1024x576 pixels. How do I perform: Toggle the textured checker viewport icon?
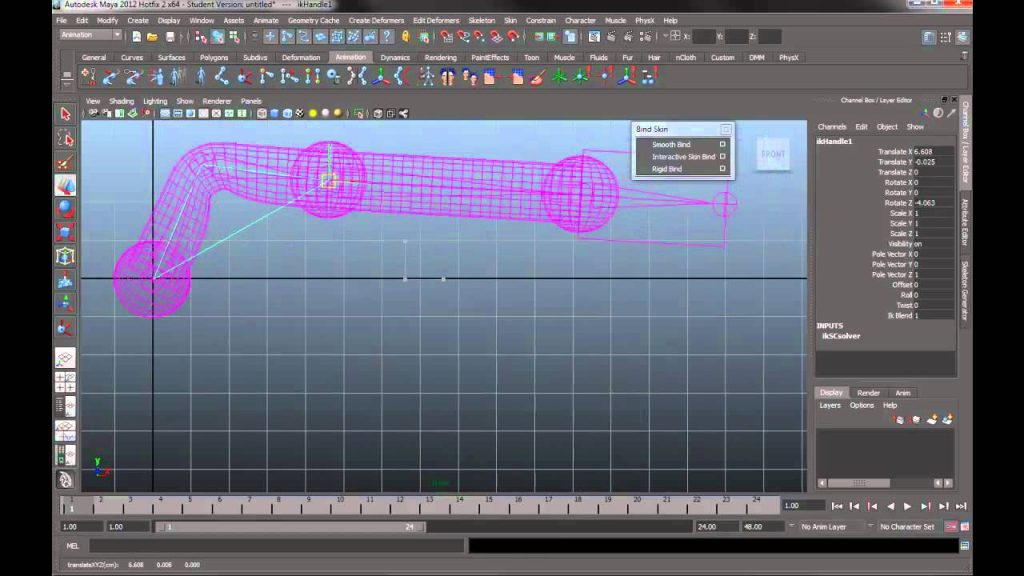pos(300,114)
